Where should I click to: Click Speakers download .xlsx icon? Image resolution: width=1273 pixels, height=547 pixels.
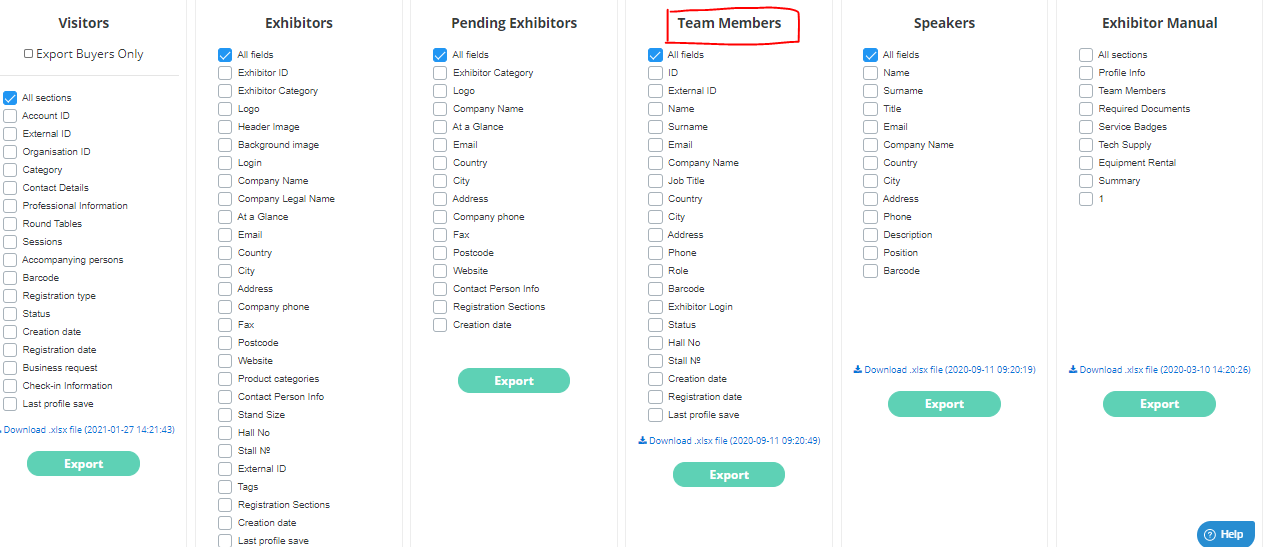click(x=858, y=370)
